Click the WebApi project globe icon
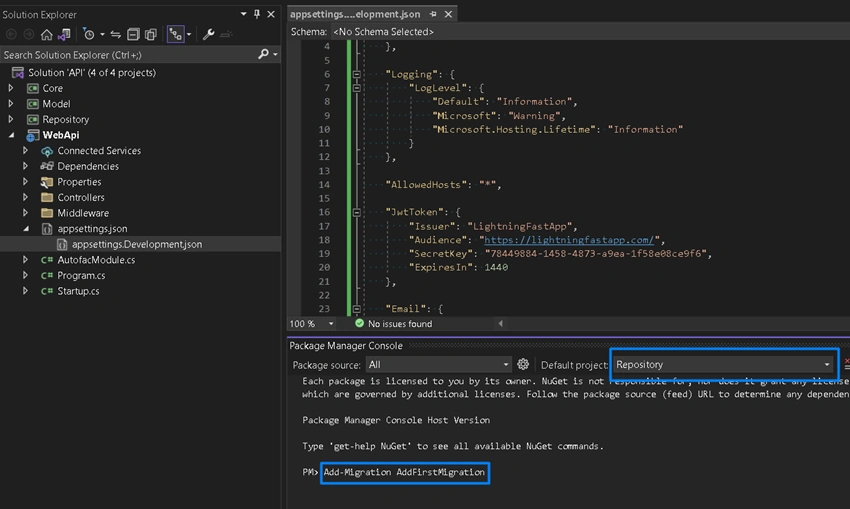 [x=33, y=136]
